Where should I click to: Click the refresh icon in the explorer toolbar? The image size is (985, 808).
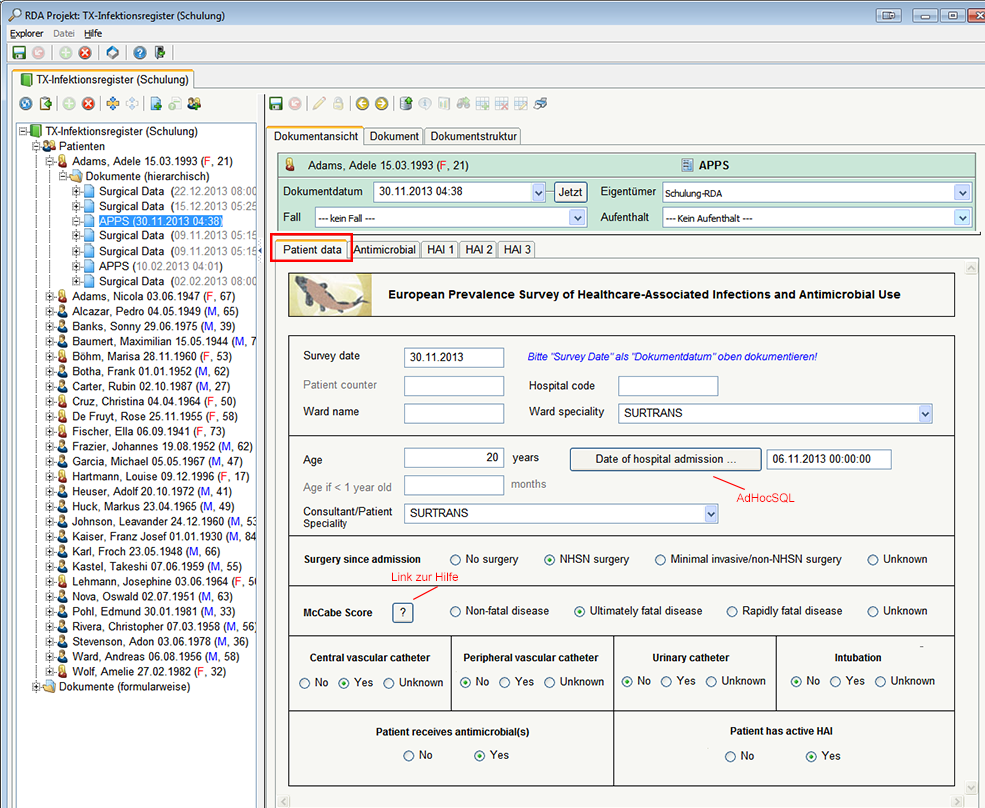[26, 103]
